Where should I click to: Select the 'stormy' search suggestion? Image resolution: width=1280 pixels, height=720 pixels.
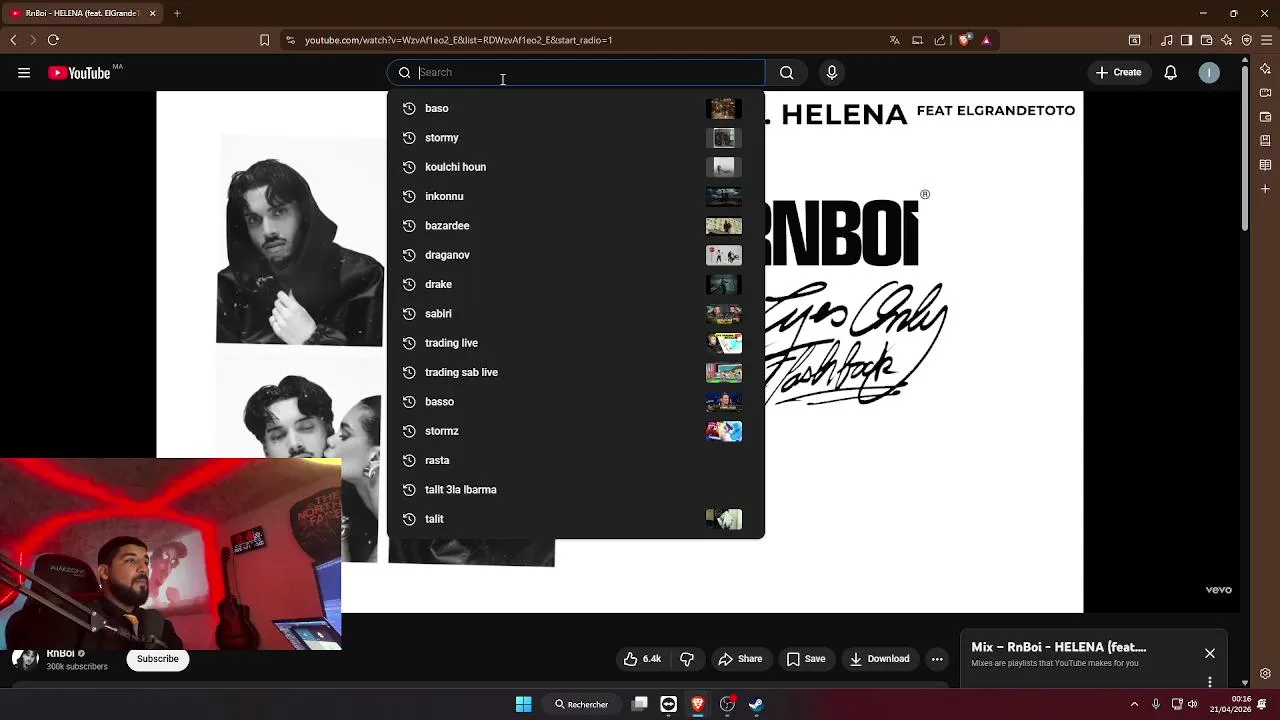click(x=576, y=137)
